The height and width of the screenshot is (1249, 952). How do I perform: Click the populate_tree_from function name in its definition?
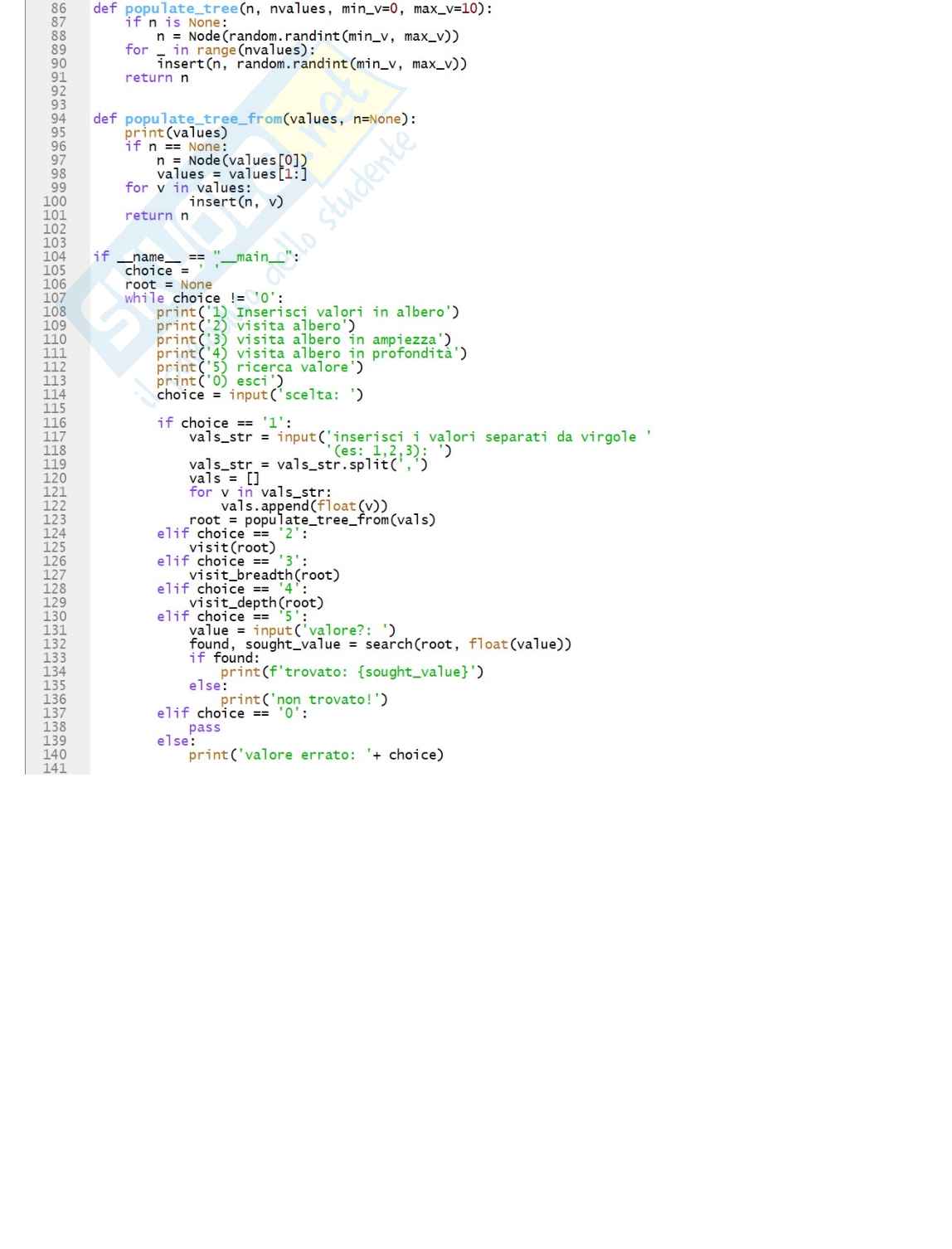click(203, 119)
